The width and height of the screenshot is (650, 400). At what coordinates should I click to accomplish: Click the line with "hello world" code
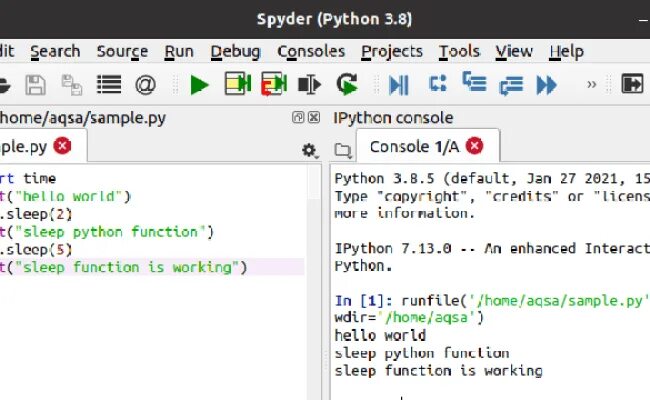click(x=65, y=196)
